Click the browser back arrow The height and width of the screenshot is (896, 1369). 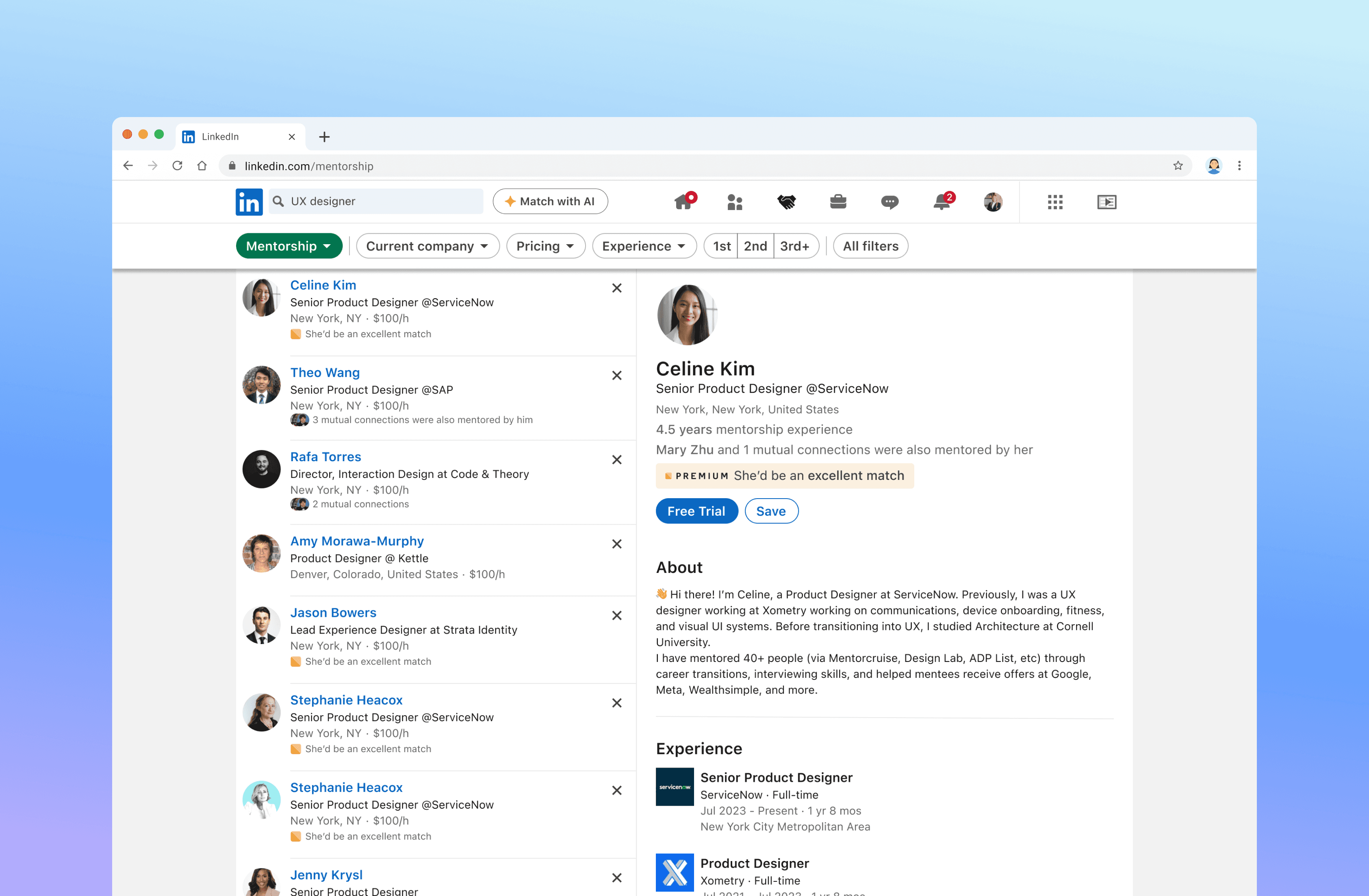pyautogui.click(x=128, y=166)
